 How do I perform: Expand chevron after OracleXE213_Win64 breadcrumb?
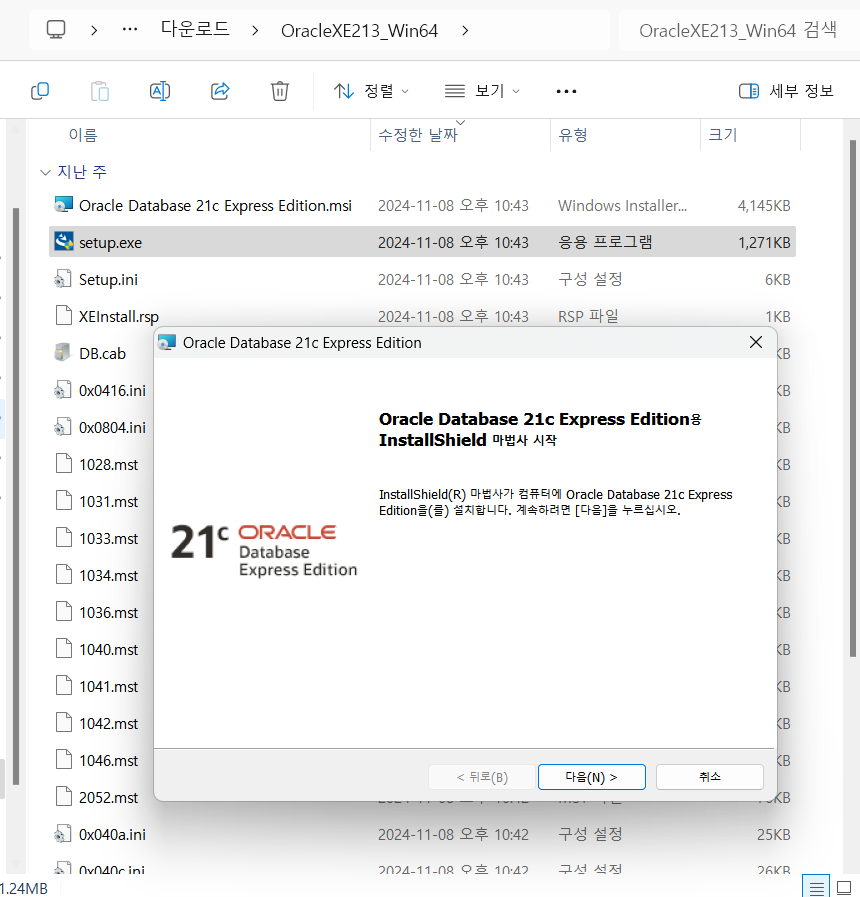(x=465, y=30)
